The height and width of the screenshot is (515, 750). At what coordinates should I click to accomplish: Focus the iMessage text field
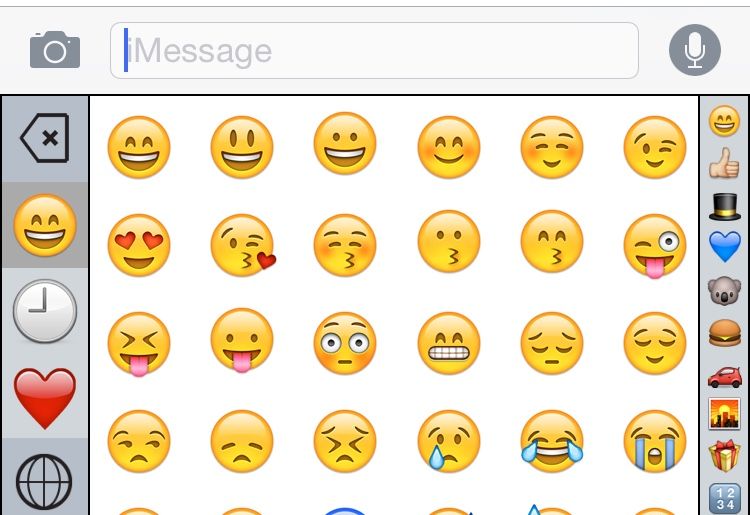point(374,50)
